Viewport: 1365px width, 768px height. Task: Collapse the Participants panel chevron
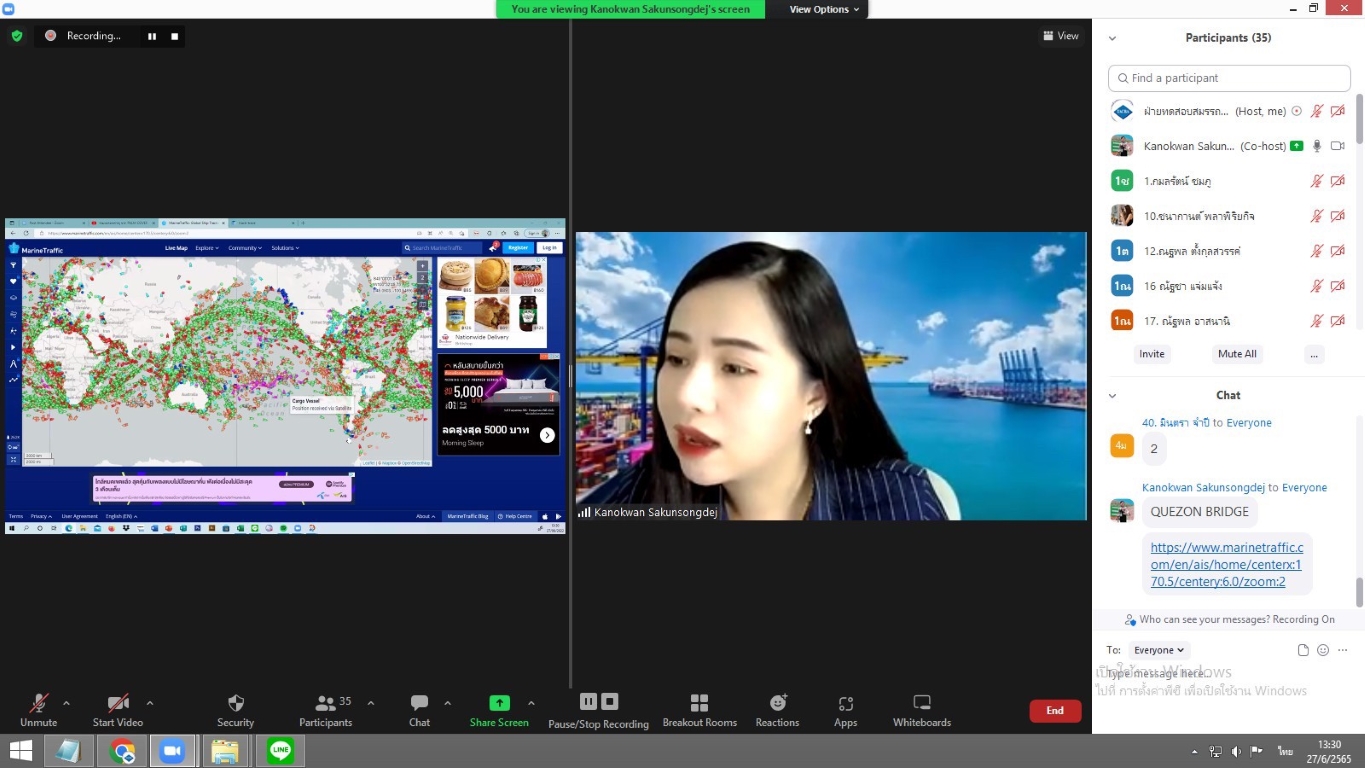point(1112,38)
